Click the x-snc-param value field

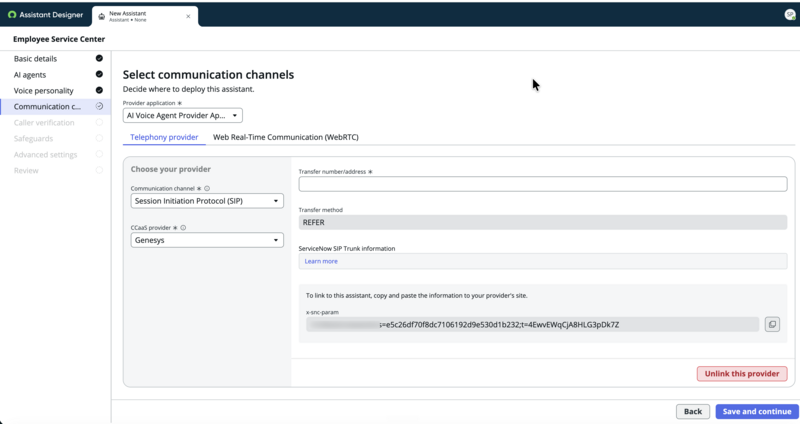[532, 325]
